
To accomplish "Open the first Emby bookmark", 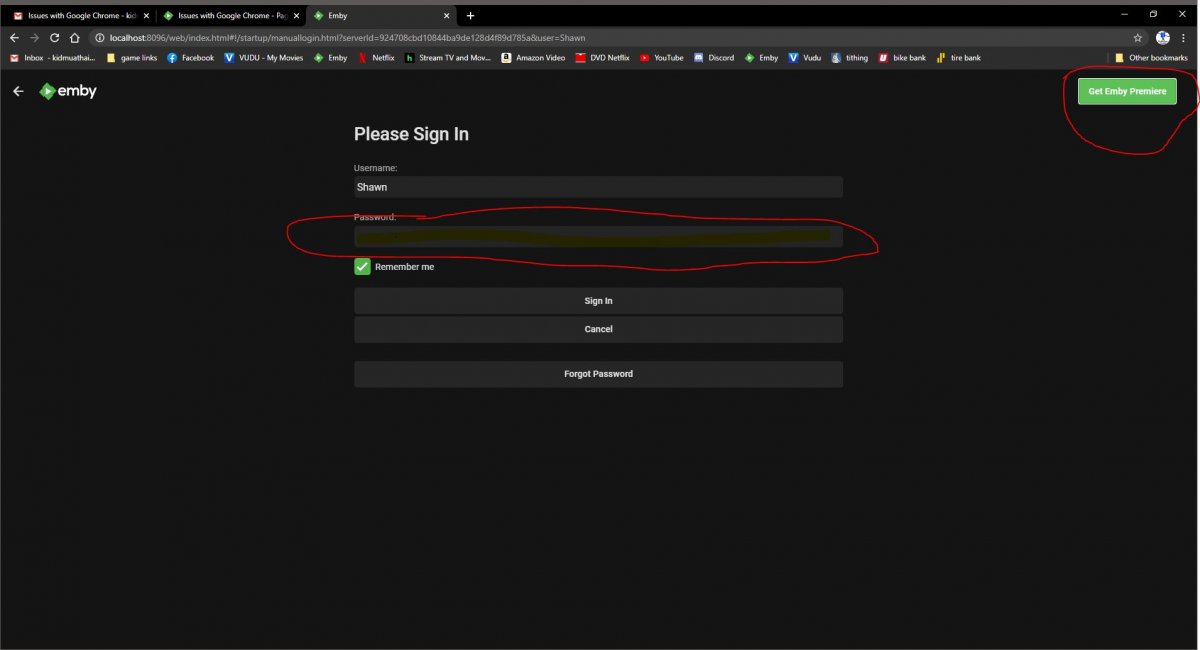I will pos(330,58).
